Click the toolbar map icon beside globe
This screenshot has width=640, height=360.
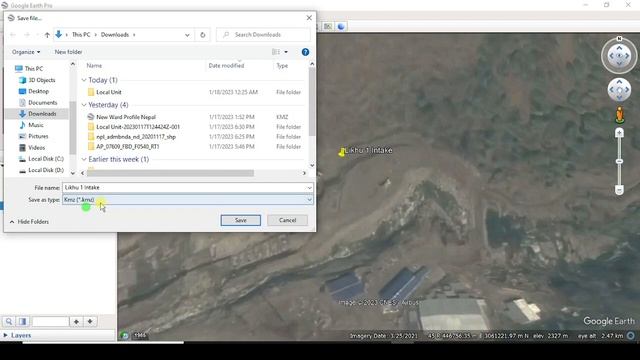coord(327,27)
